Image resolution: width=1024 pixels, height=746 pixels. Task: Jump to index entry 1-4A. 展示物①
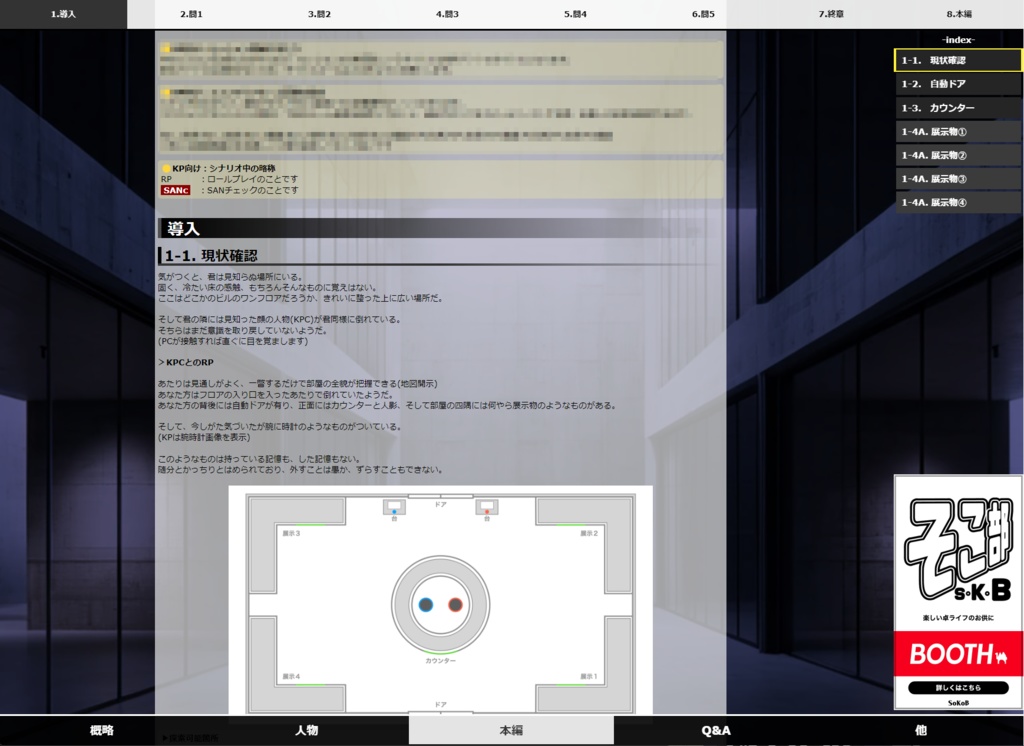pos(958,131)
